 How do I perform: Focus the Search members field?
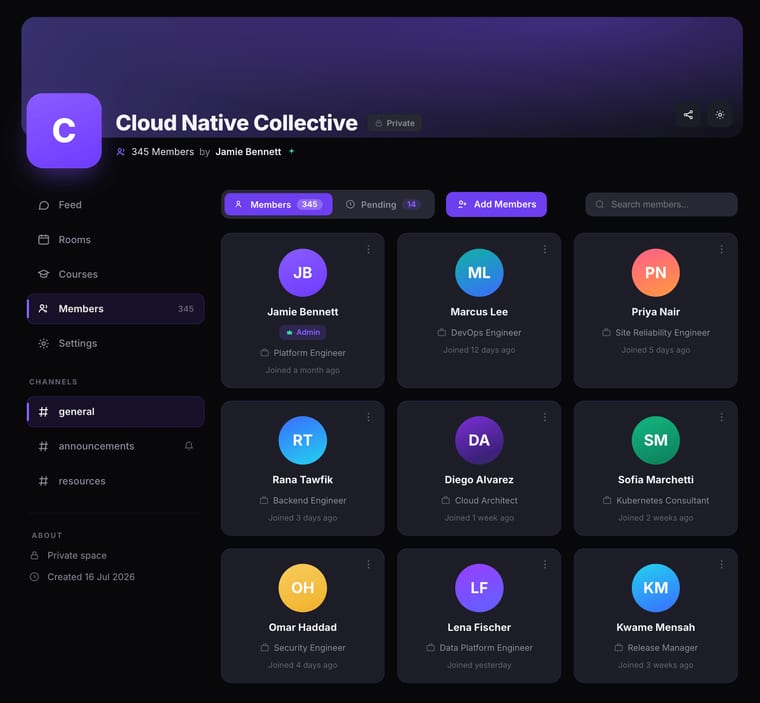pyautogui.click(x=661, y=204)
